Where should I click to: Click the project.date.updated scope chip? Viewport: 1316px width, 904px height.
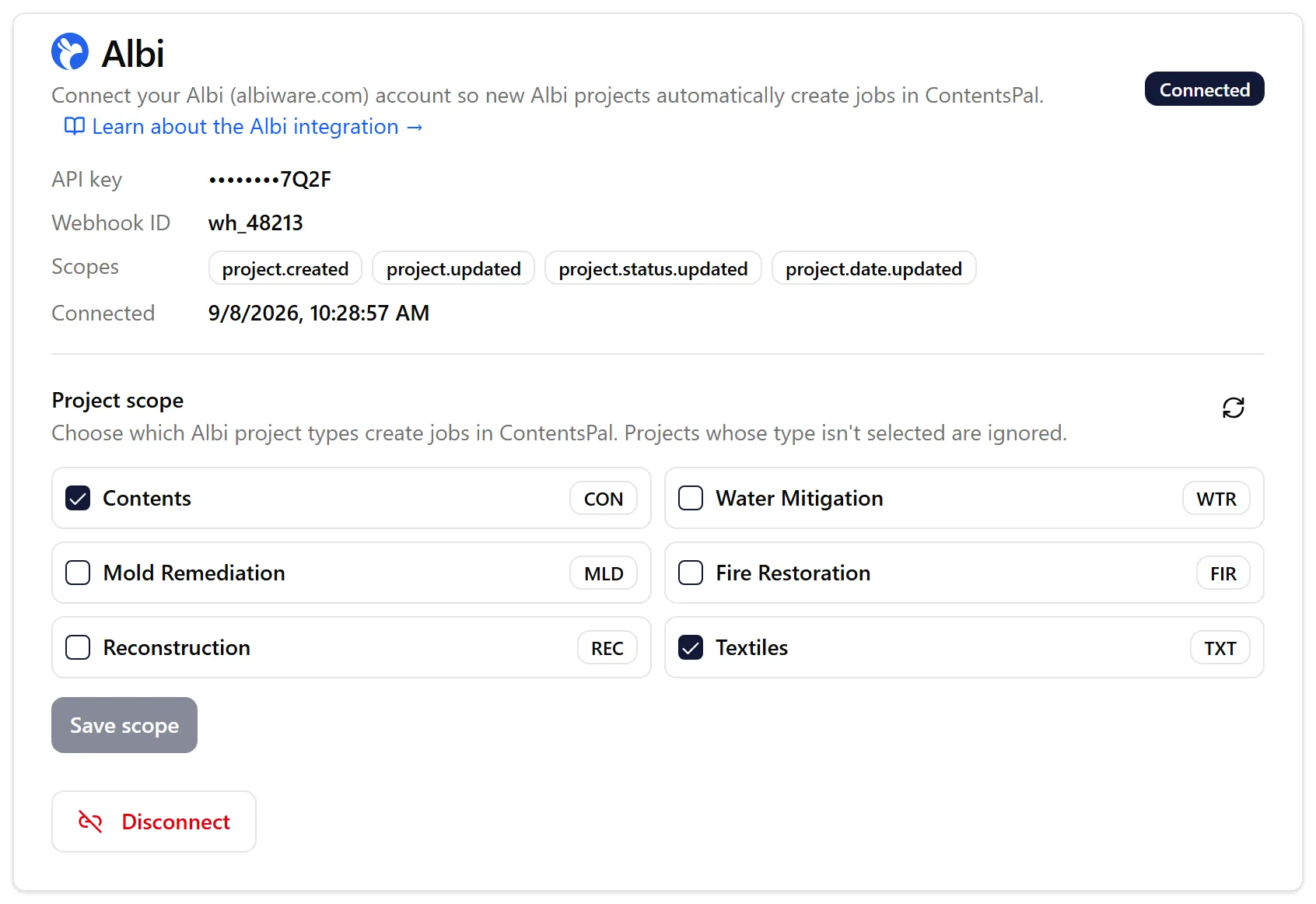873,268
